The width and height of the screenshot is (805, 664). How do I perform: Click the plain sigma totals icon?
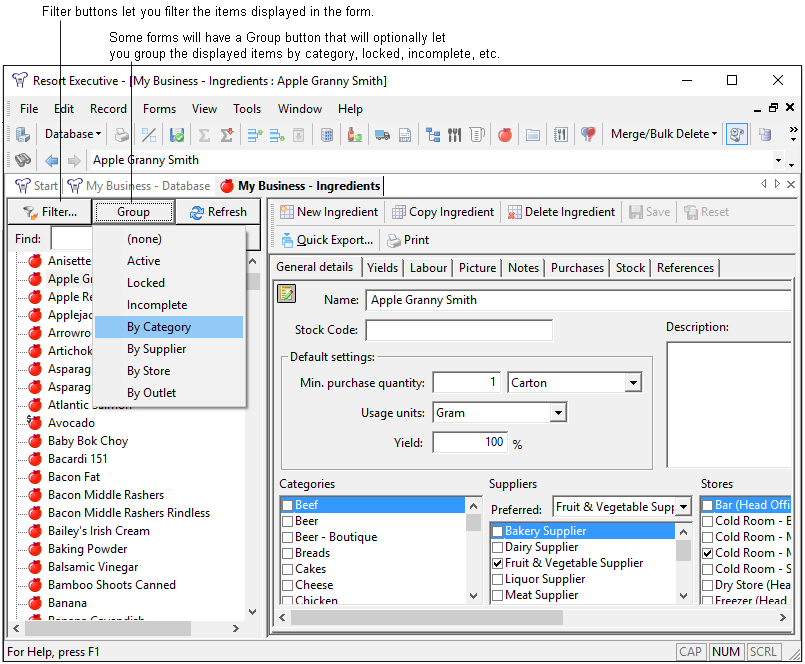204,135
